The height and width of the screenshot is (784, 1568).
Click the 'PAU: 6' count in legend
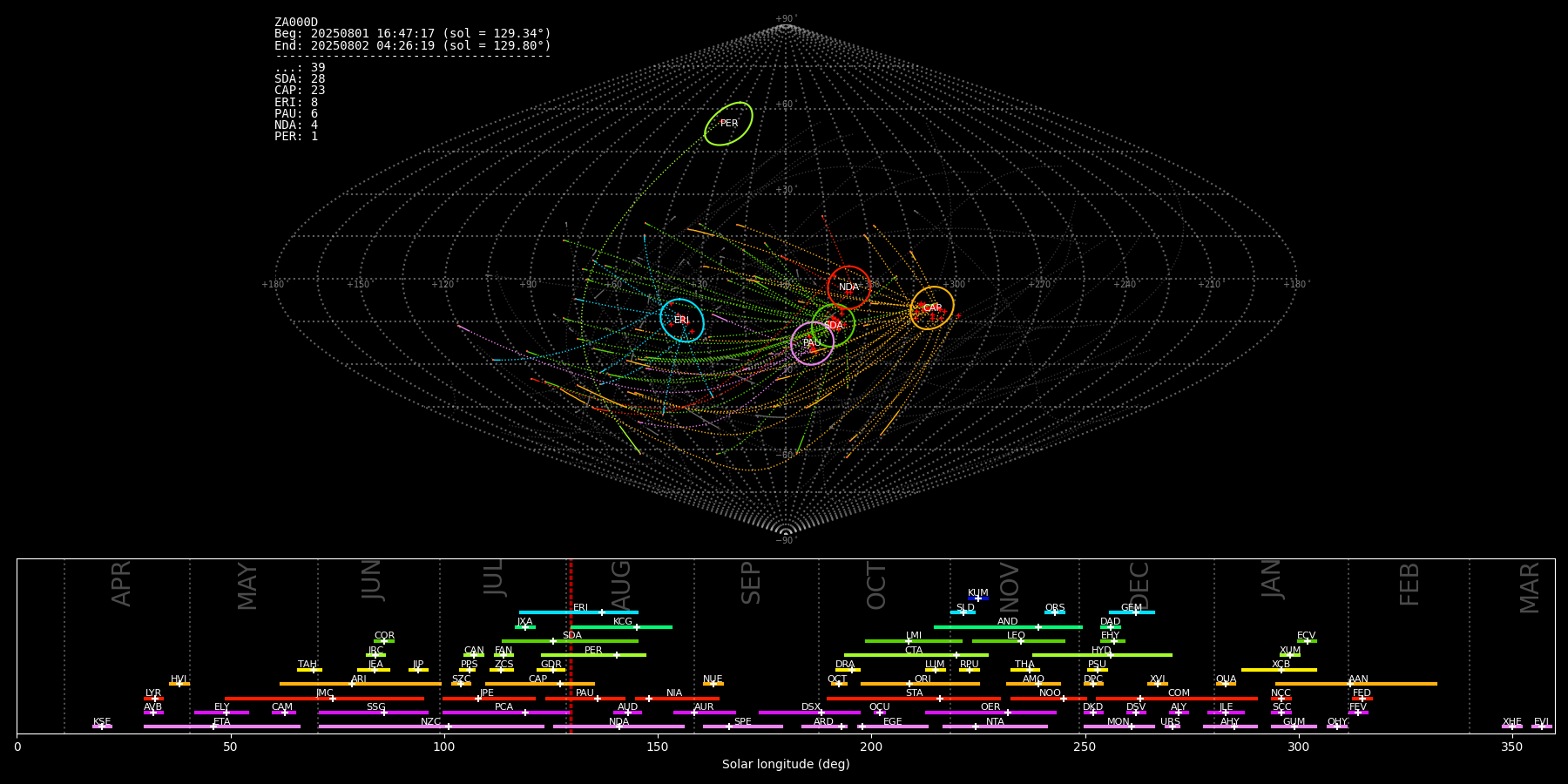(296, 113)
